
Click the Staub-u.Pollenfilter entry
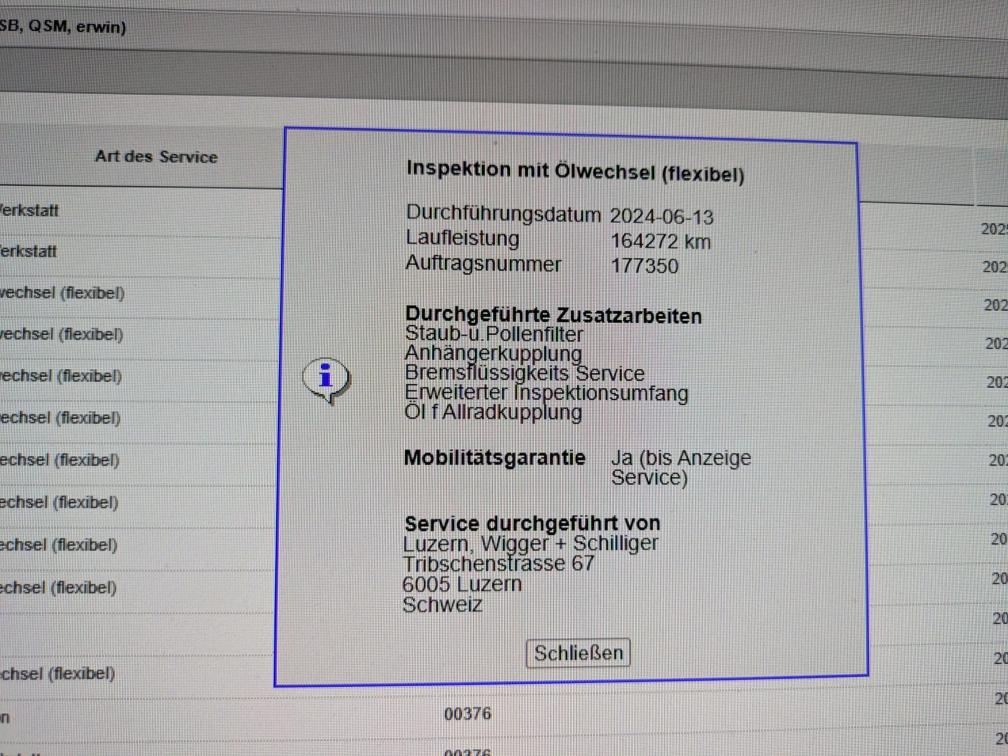pyautogui.click(x=494, y=333)
